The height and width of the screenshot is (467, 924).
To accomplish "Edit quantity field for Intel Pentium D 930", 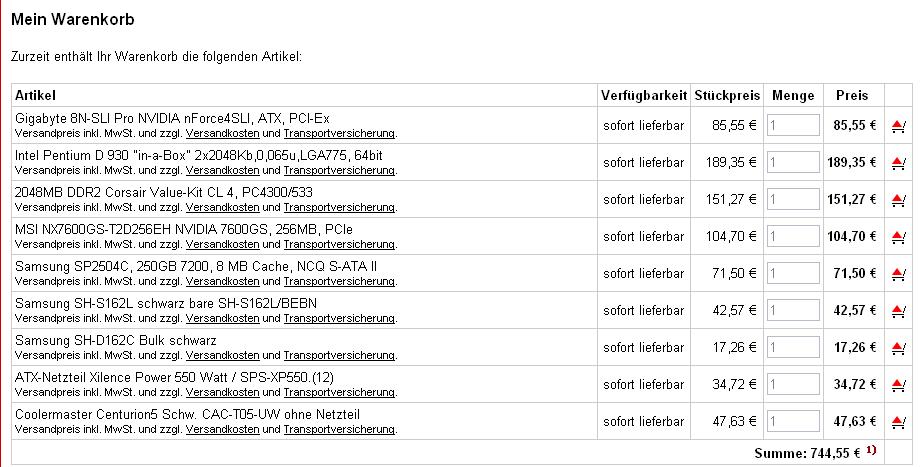I will tap(793, 162).
